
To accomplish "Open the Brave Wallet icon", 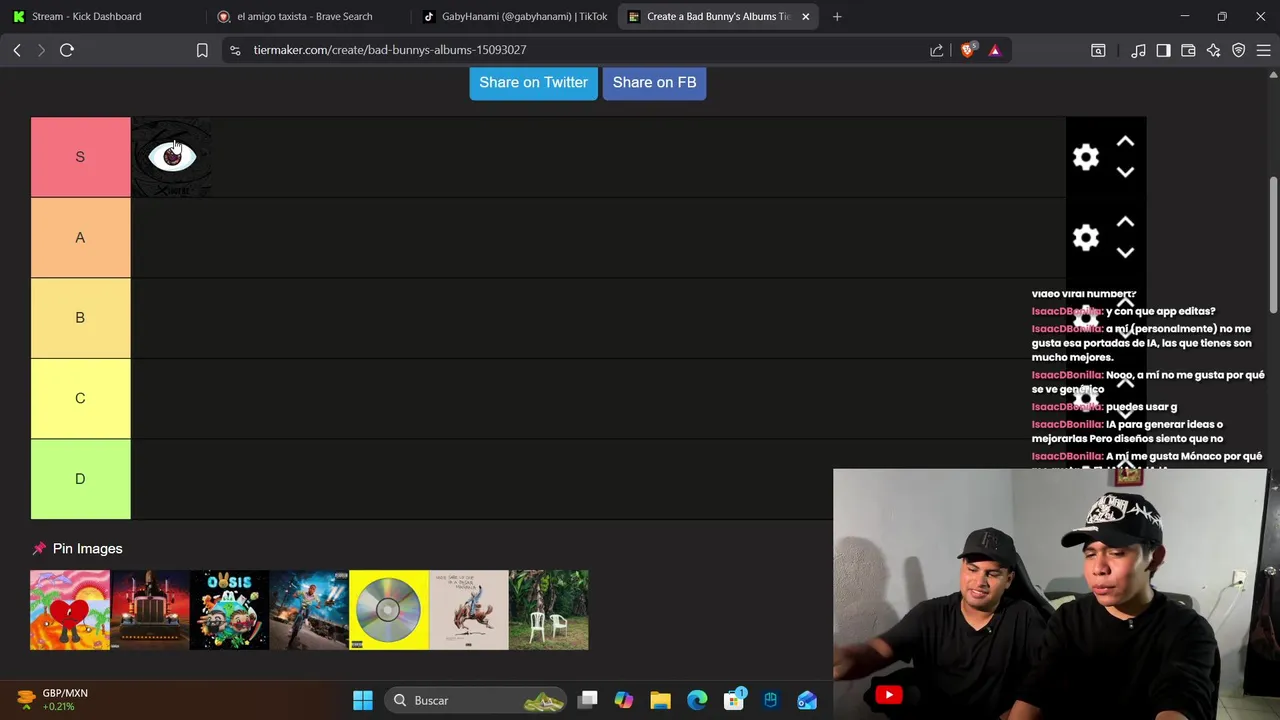I will pyautogui.click(x=1188, y=50).
